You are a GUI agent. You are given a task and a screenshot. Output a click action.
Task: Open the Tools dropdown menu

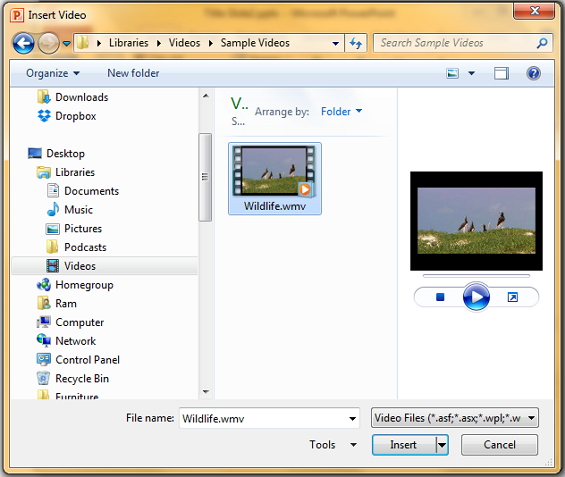333,445
